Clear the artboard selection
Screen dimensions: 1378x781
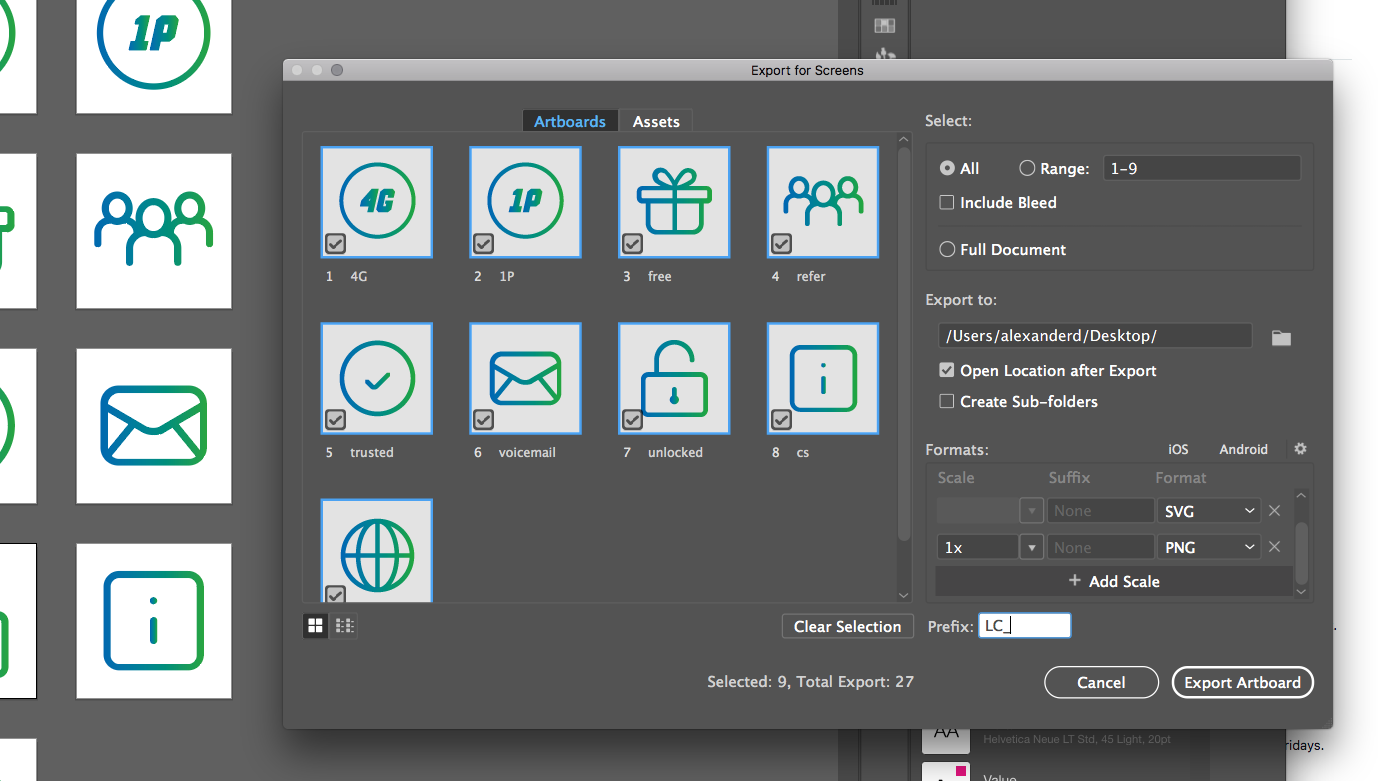click(847, 626)
